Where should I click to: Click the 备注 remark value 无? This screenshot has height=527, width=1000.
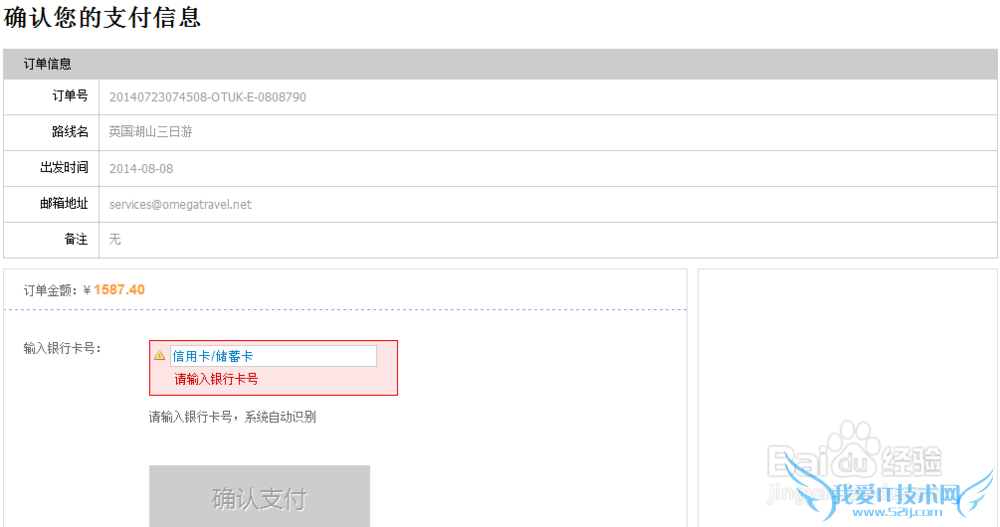point(115,240)
